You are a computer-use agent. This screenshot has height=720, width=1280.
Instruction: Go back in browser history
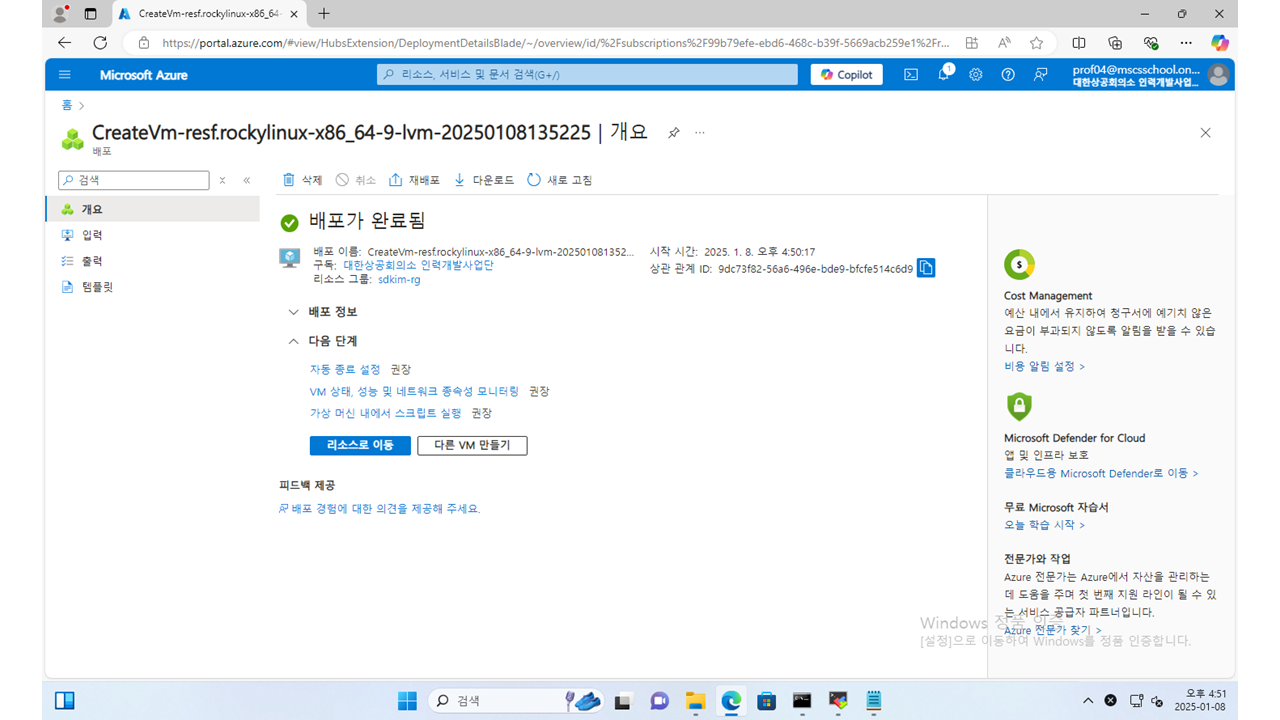(x=65, y=43)
